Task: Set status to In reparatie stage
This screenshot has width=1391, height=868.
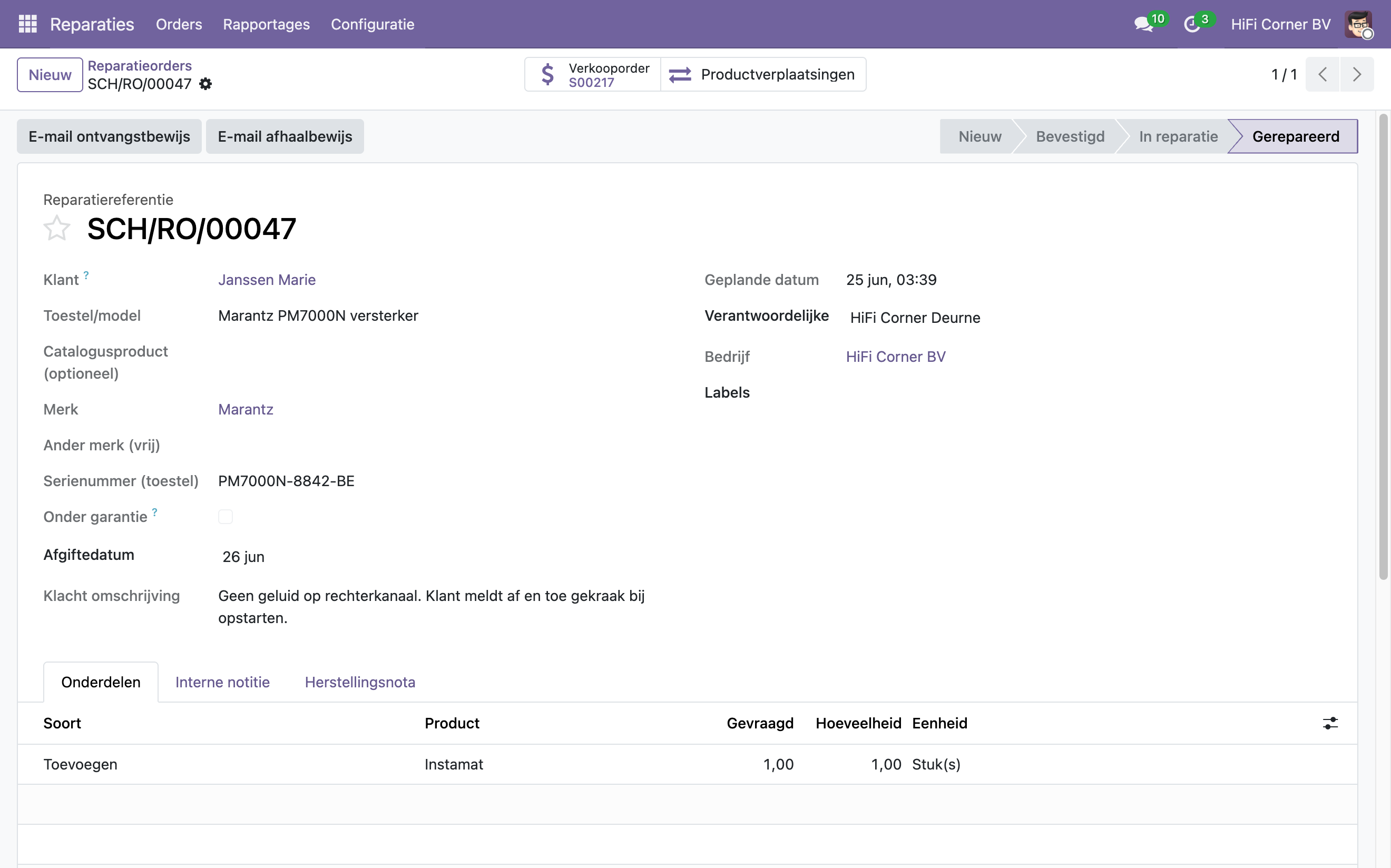Action: 1178,136
